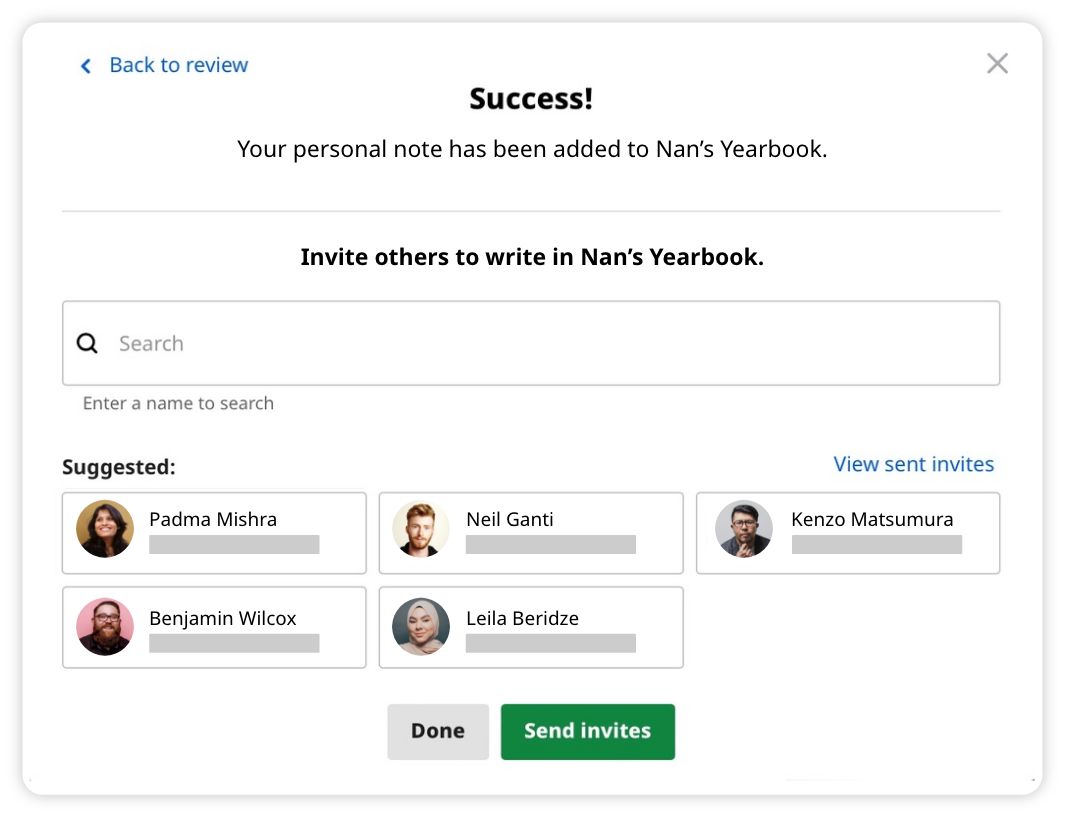This screenshot has width=1065, height=818.
Task: Click Benjamin Wilcox's profile photo
Action: (105, 626)
